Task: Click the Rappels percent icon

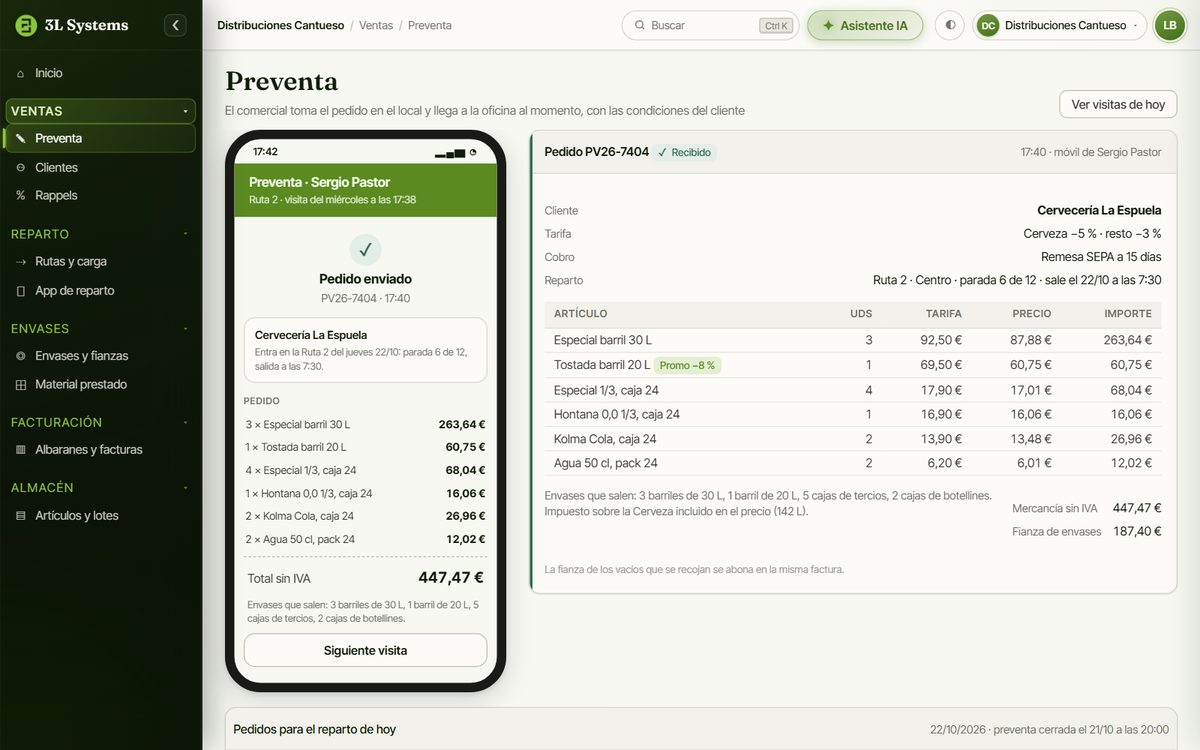Action: tap(21, 195)
